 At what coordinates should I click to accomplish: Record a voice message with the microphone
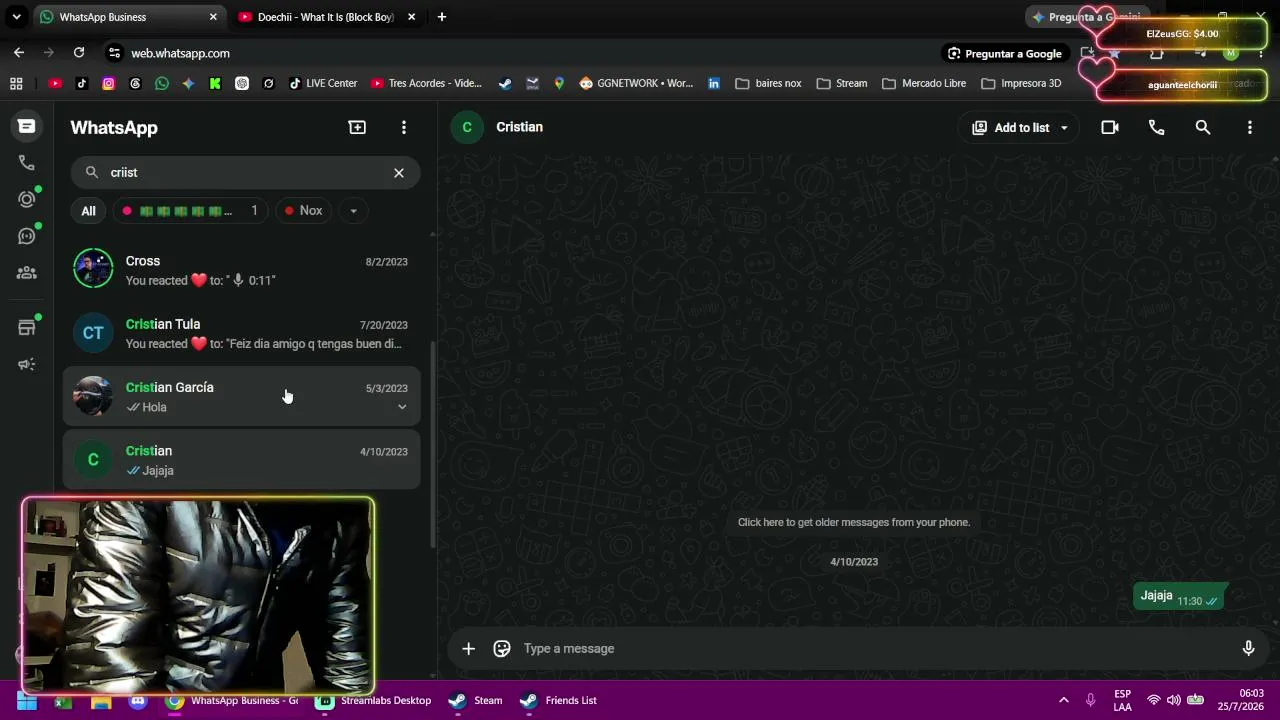click(x=1248, y=649)
